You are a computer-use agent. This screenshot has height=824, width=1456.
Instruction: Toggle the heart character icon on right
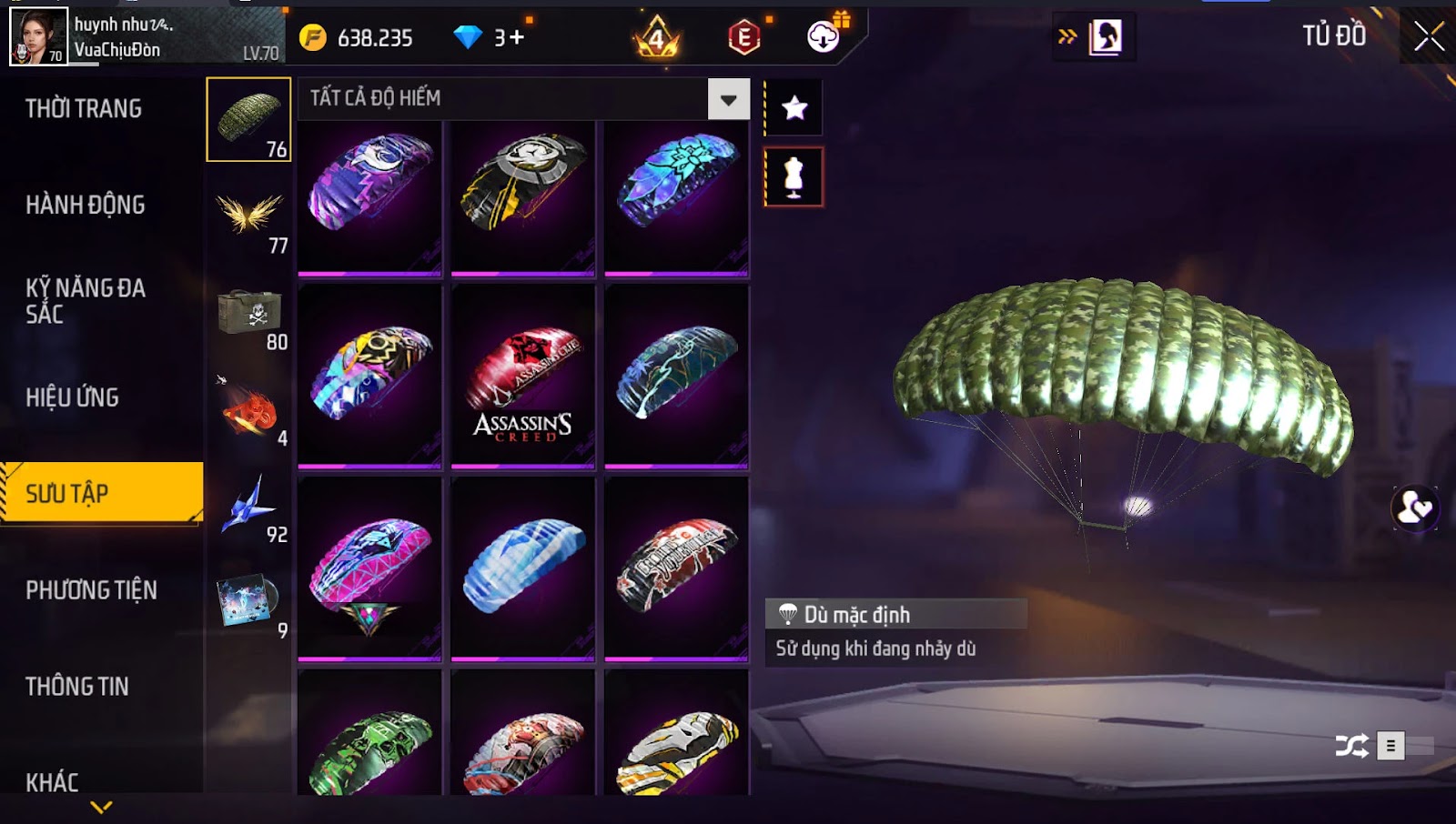tap(1415, 507)
